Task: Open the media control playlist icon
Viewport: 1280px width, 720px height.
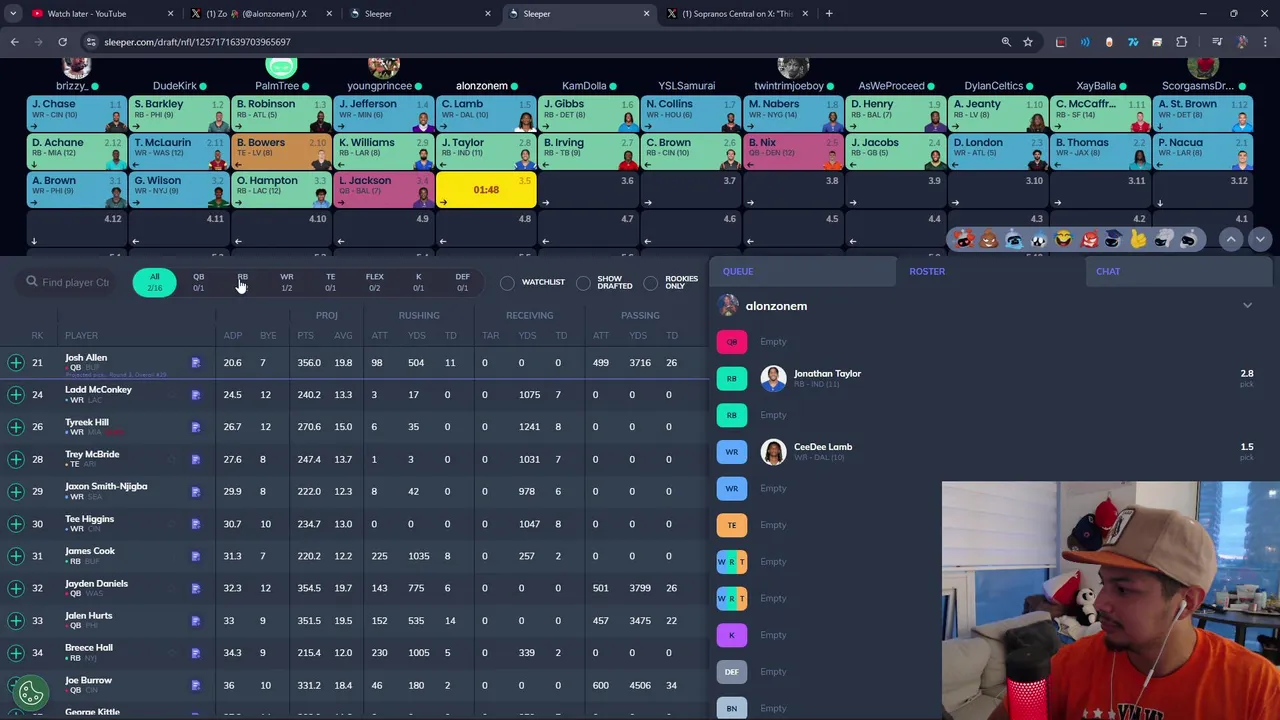Action: pyautogui.click(x=1217, y=42)
